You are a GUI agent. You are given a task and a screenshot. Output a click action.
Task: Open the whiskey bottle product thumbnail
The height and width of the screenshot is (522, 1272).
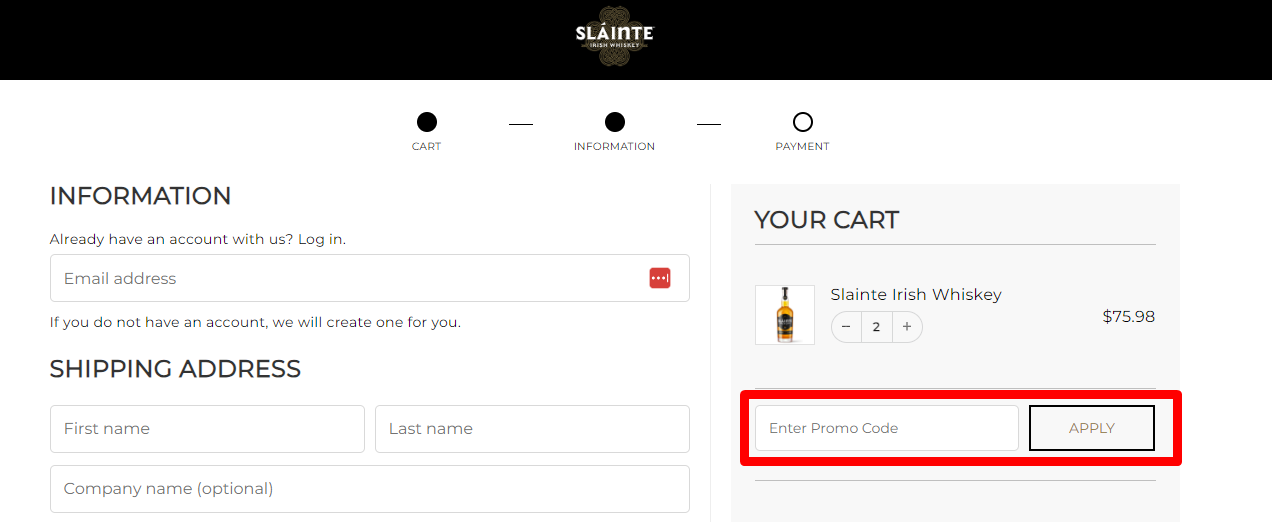[785, 315]
